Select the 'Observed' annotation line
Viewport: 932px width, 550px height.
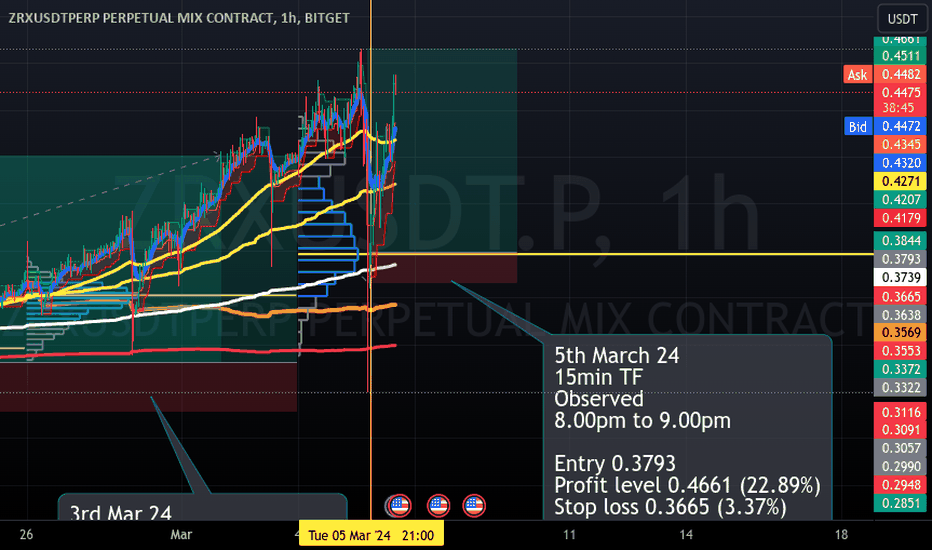[599, 398]
